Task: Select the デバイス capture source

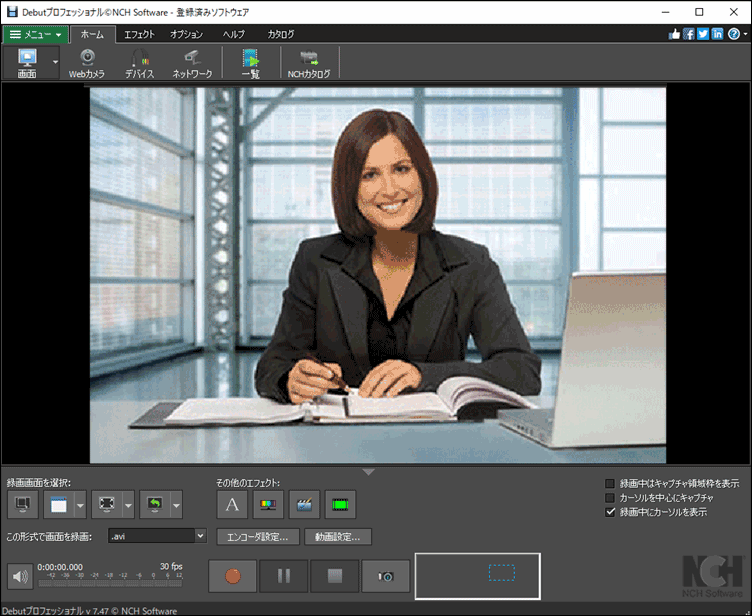Action: tap(140, 63)
